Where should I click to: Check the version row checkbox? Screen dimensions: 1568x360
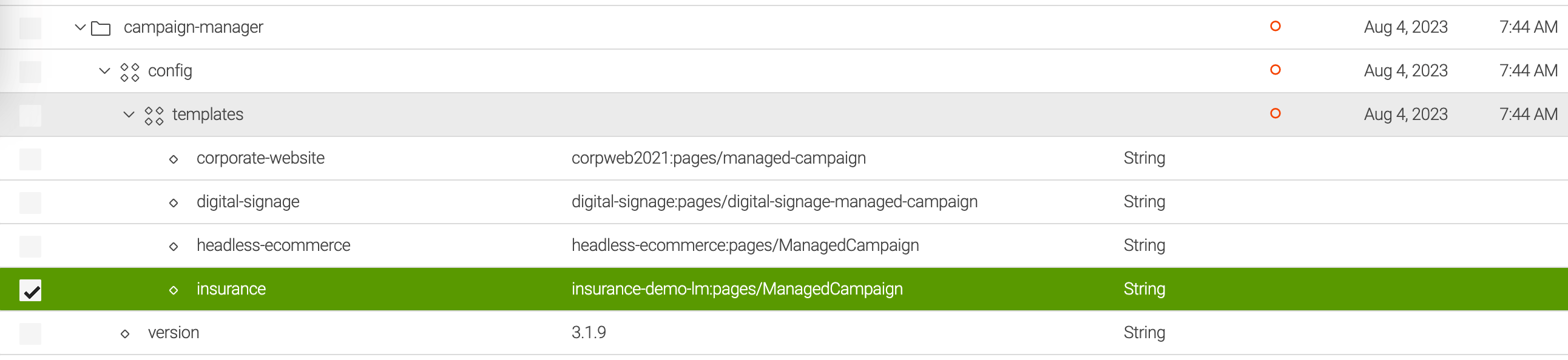[x=30, y=334]
